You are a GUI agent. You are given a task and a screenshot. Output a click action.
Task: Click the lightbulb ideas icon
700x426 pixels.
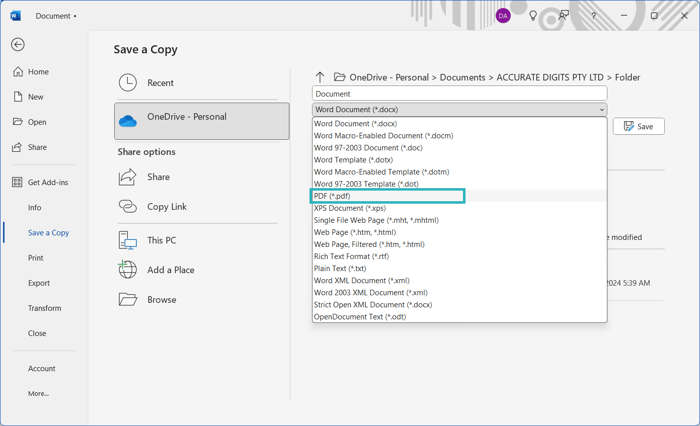[x=533, y=16]
